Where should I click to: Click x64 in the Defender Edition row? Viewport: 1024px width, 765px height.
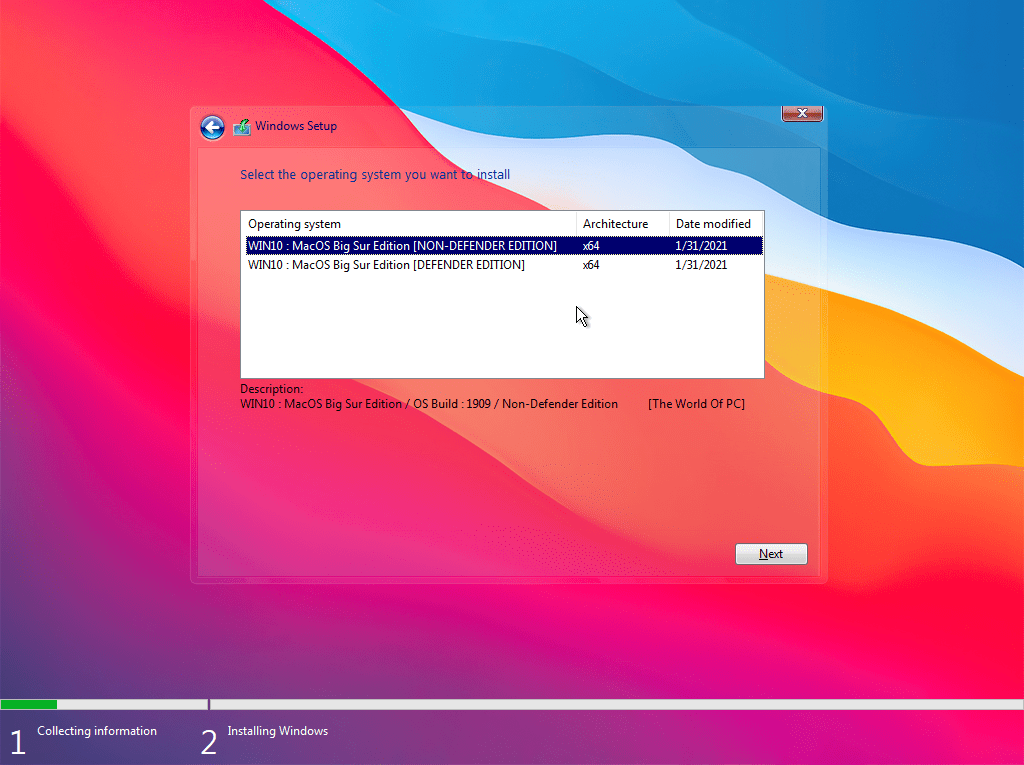pyautogui.click(x=591, y=265)
